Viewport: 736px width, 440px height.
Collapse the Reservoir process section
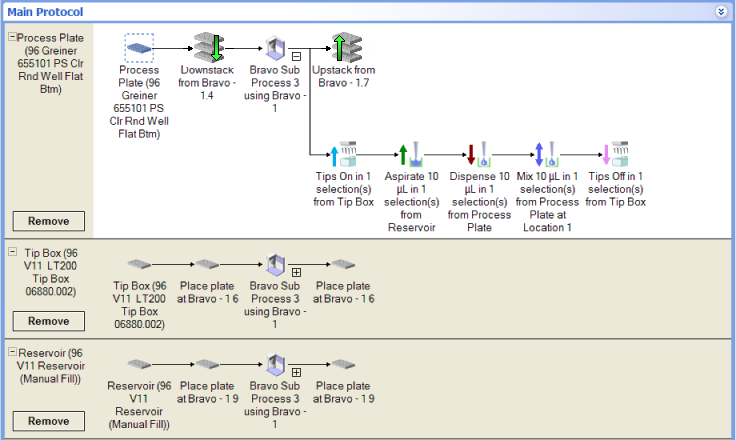pos(12,353)
